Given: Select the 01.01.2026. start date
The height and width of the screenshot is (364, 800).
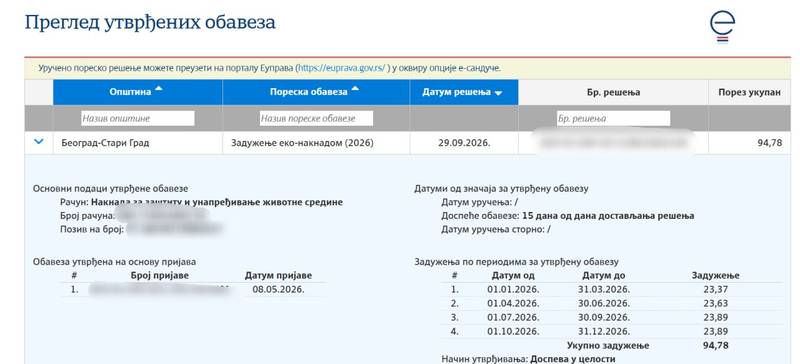Looking at the screenshot, I should tap(513, 289).
